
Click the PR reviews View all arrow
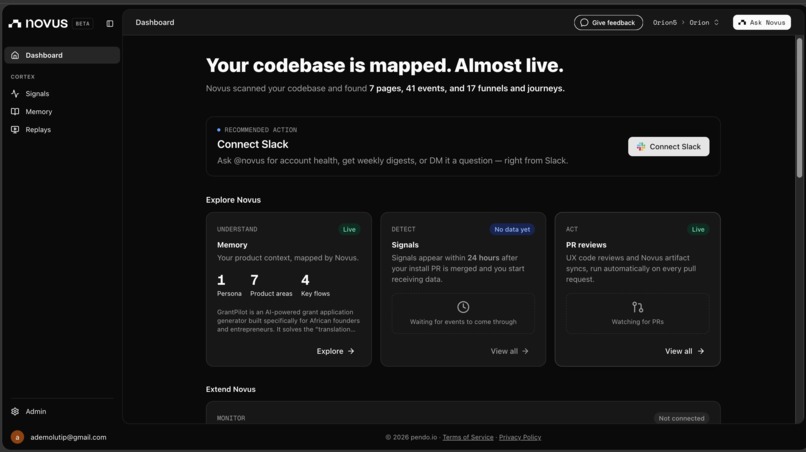[x=701, y=351]
